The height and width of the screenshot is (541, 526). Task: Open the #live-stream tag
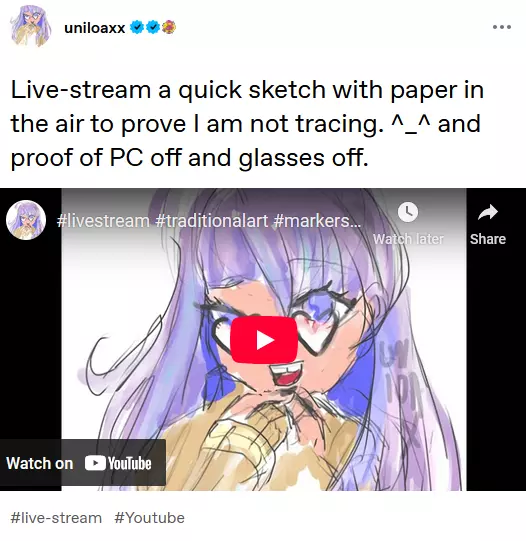(x=56, y=518)
